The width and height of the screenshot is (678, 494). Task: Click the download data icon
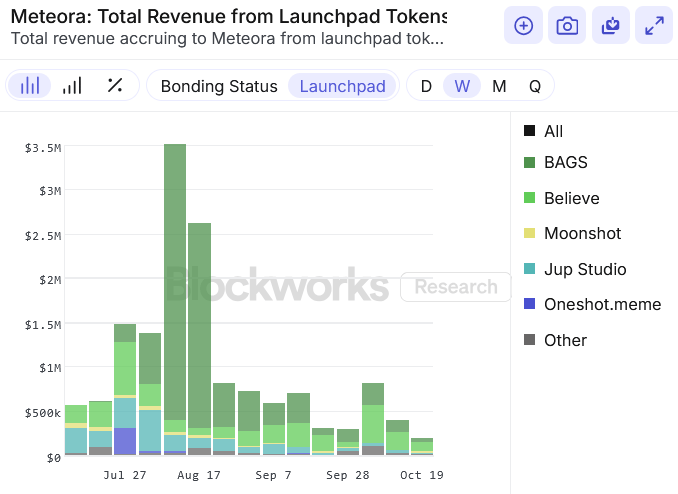(610, 26)
